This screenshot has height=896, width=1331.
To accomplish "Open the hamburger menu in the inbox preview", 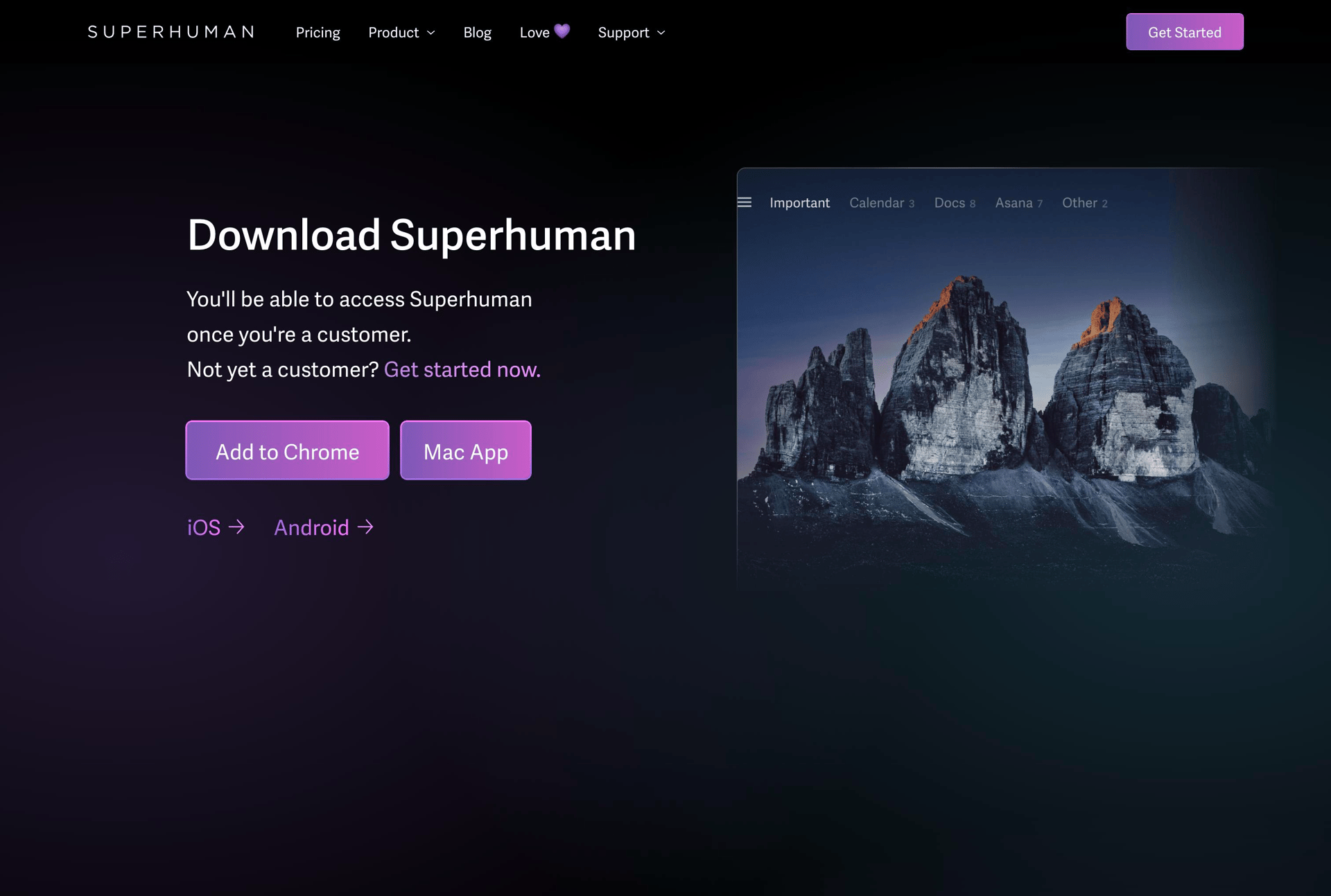I will click(745, 202).
